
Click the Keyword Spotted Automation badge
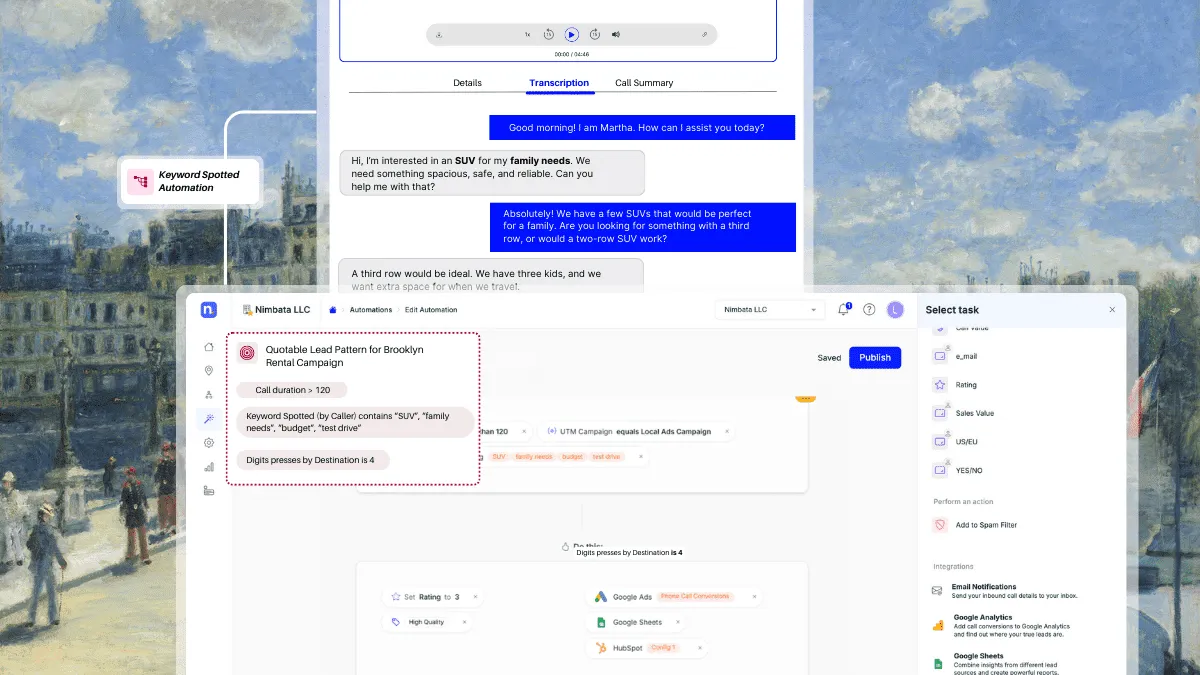[191, 181]
